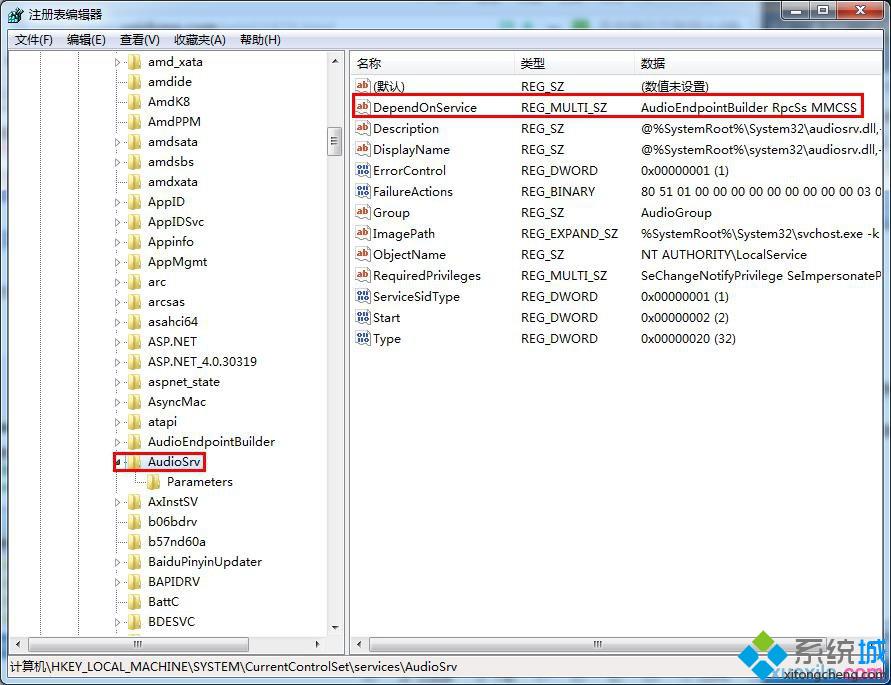Collapse the AudioSrv key

coord(118,462)
